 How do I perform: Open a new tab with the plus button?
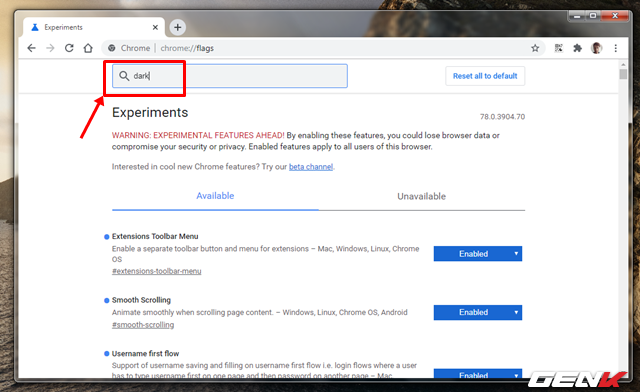coord(177,27)
